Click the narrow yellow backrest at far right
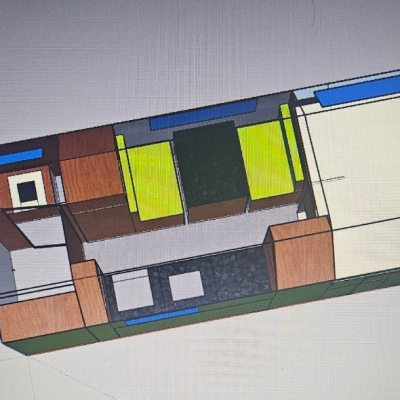400x400 pixels. coord(292,143)
